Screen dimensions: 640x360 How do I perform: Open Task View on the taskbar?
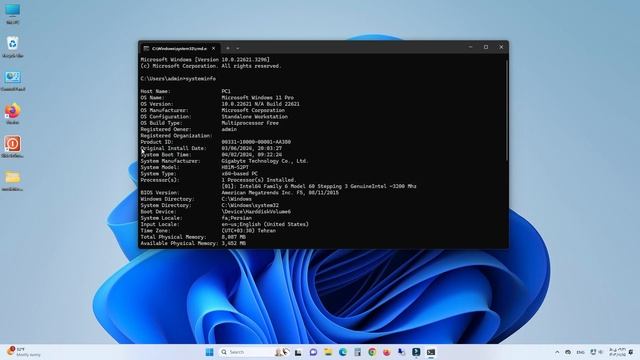(x=298, y=352)
